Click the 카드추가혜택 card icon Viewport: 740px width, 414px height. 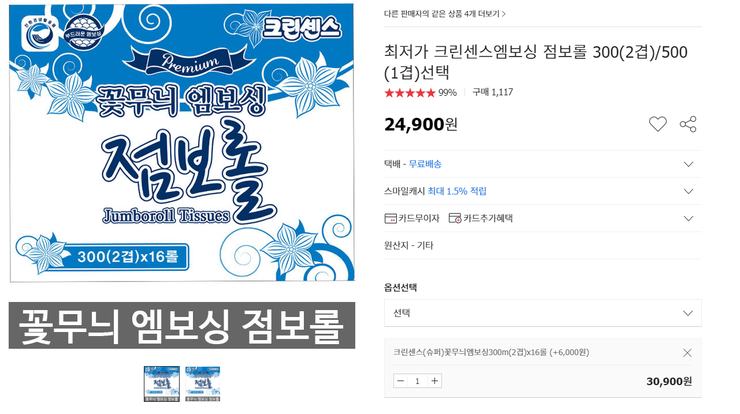click(x=455, y=218)
